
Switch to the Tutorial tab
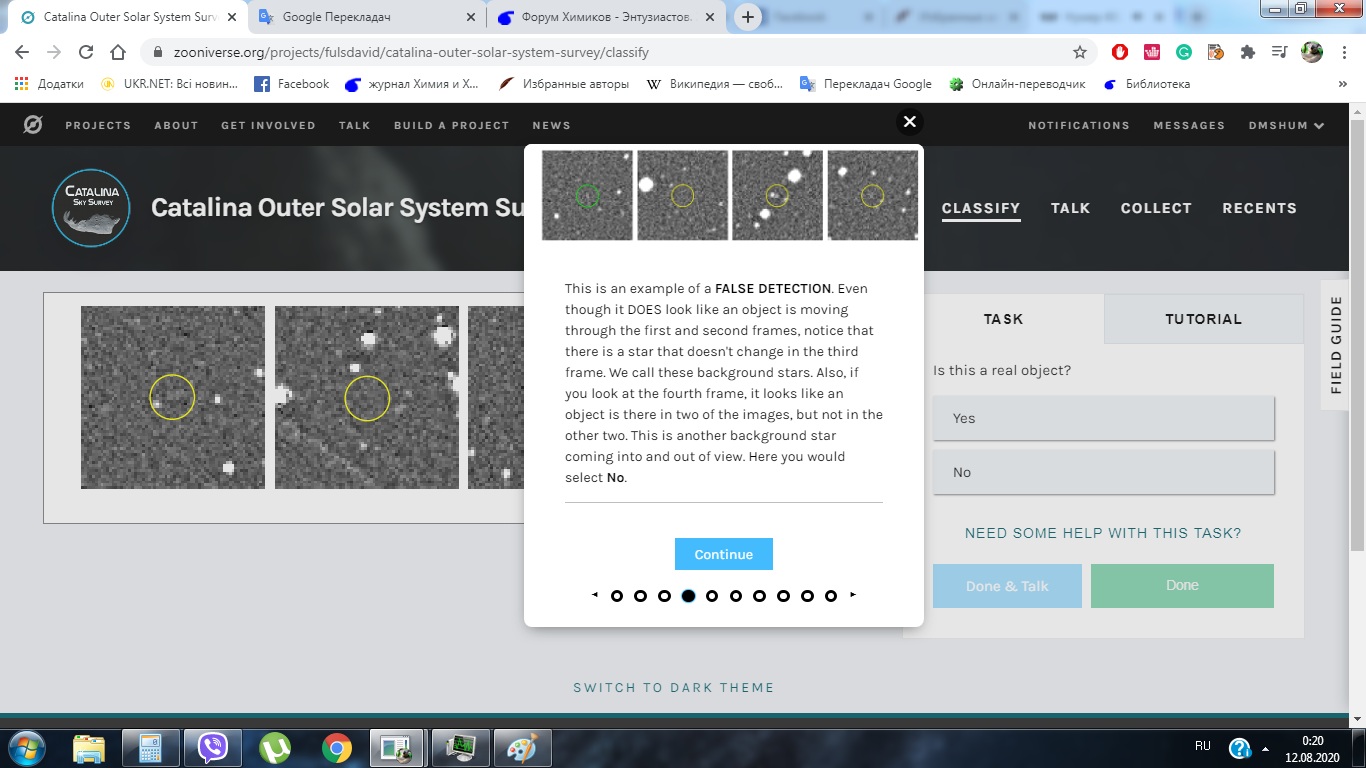coord(1203,319)
